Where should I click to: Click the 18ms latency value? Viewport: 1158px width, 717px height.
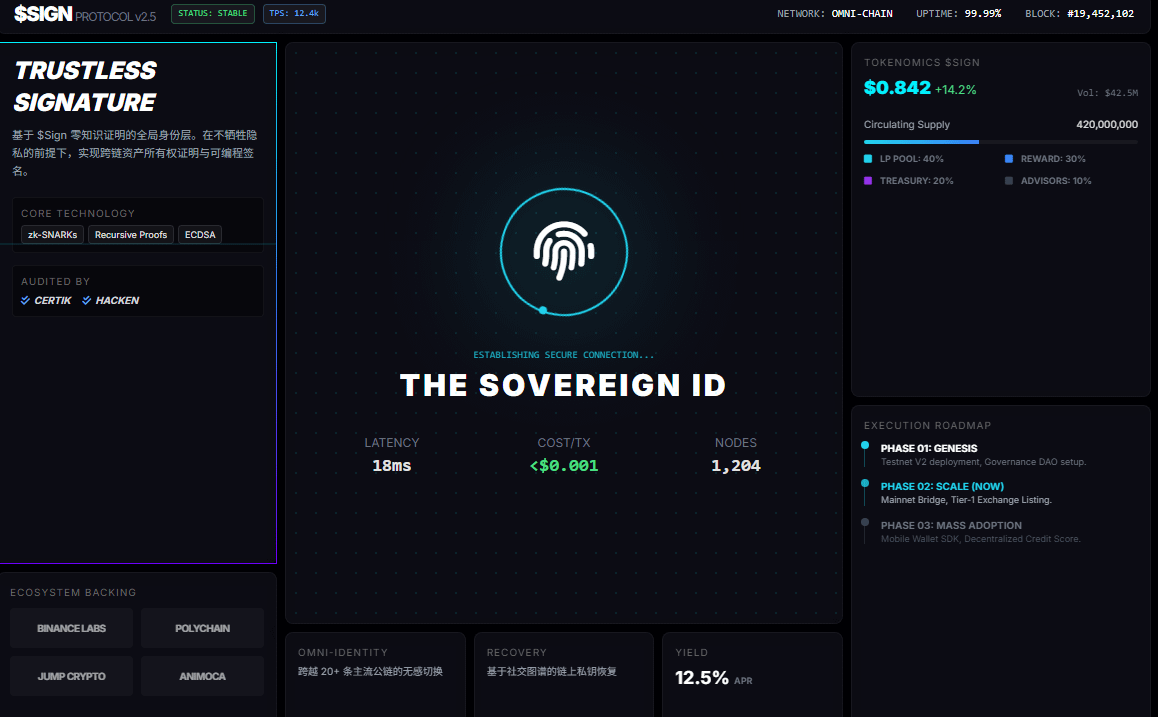click(x=391, y=466)
